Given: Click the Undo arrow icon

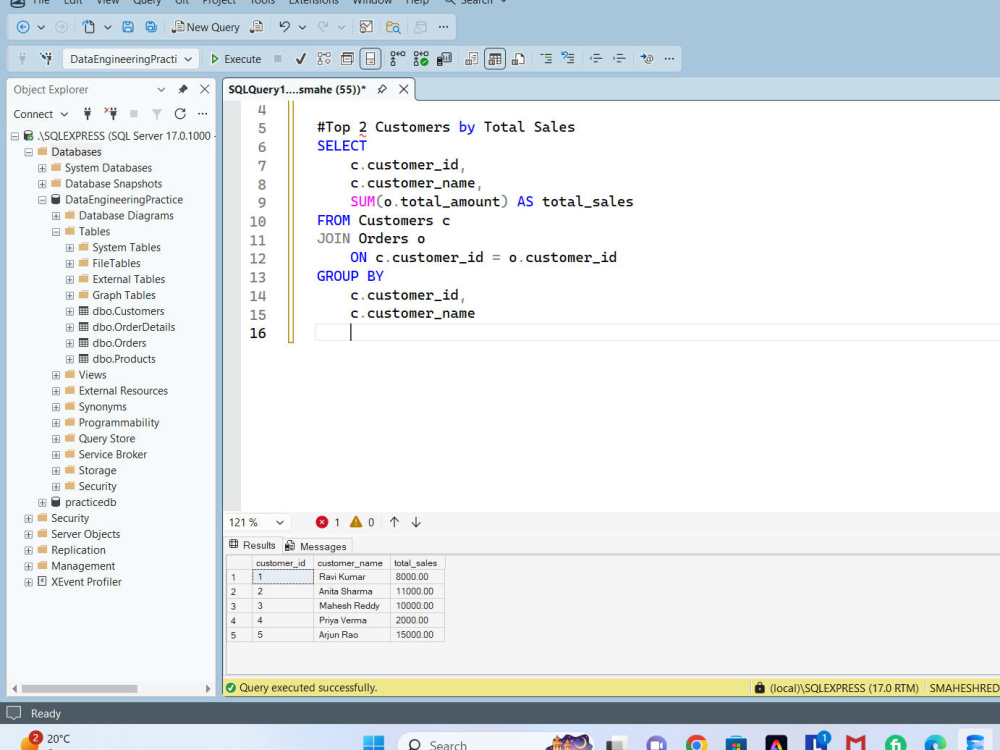Looking at the screenshot, I should pos(284,27).
